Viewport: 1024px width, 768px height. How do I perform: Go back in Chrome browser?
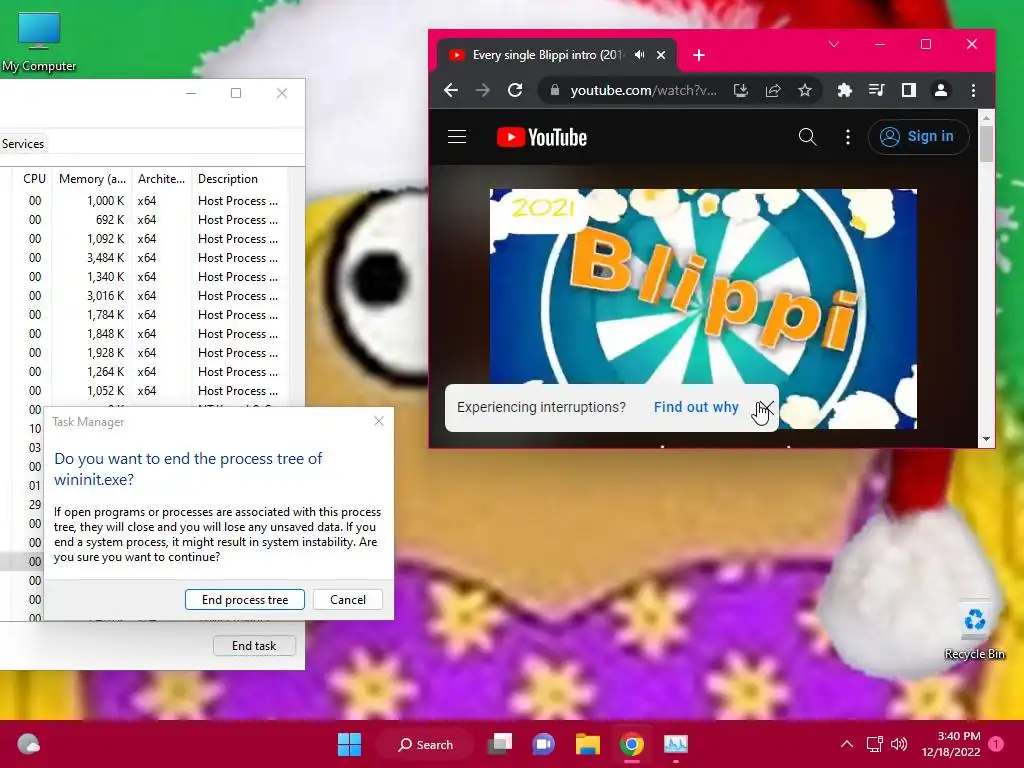click(x=451, y=90)
